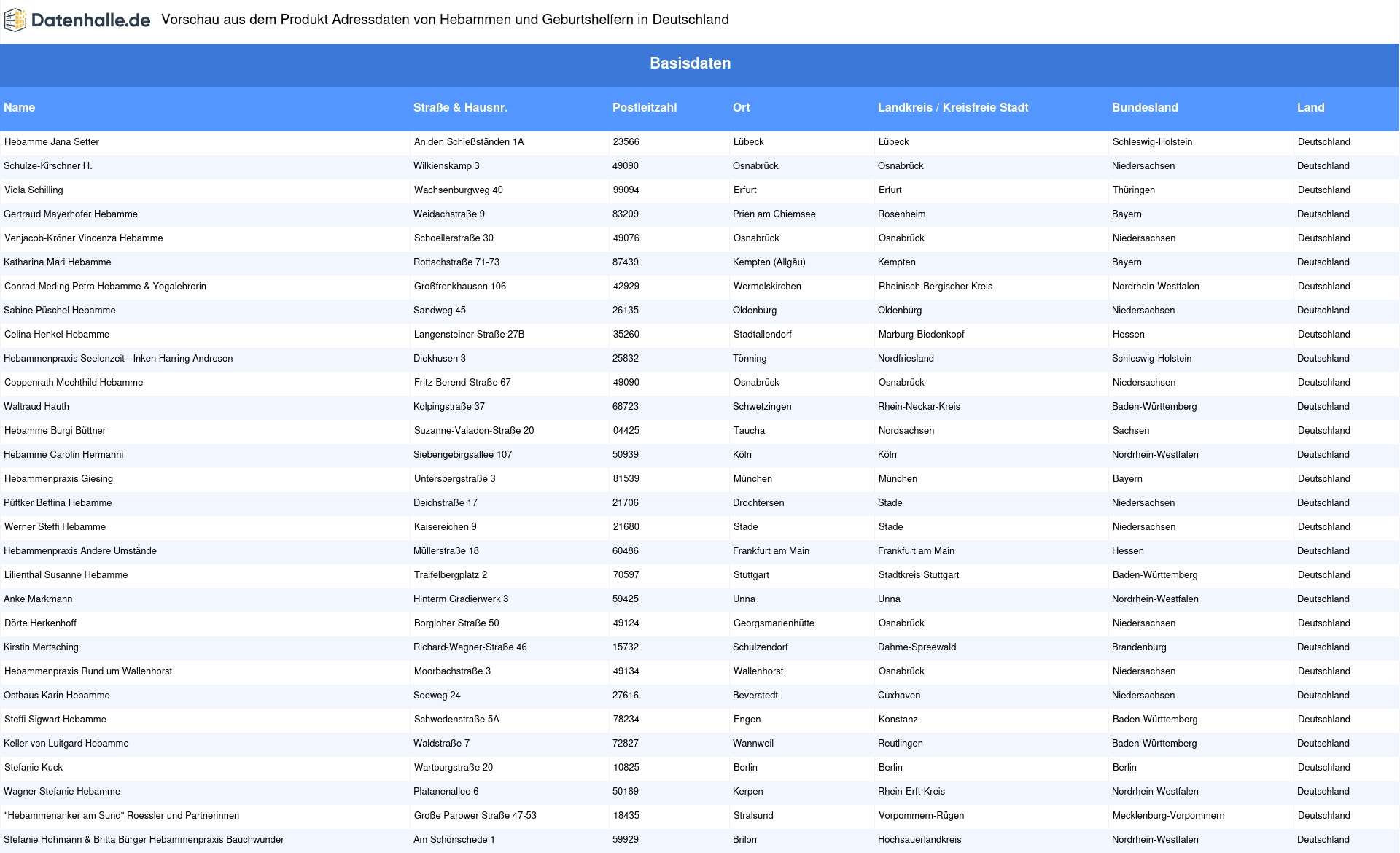Select the name Katharina Mari Hebamme
The image size is (1400, 853).
pyautogui.click(x=58, y=262)
